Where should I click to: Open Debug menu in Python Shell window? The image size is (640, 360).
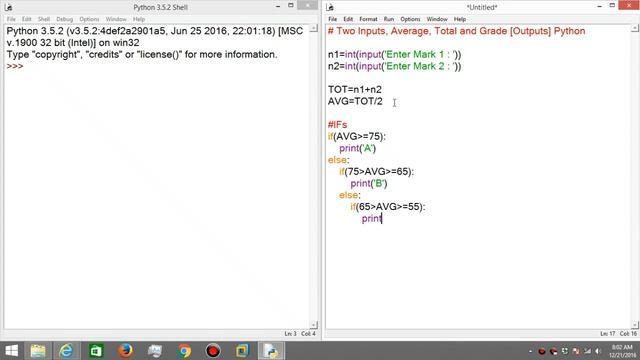coord(64,19)
